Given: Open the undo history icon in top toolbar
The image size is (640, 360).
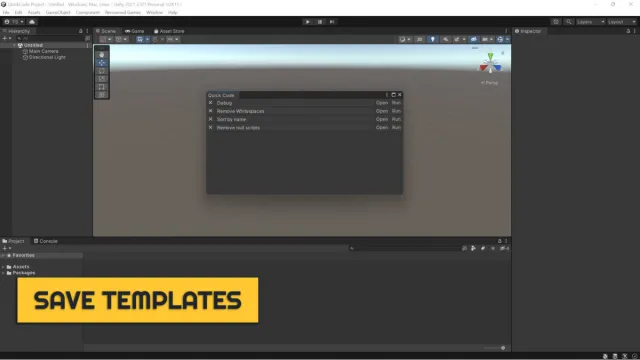Looking at the screenshot, I should point(556,22).
